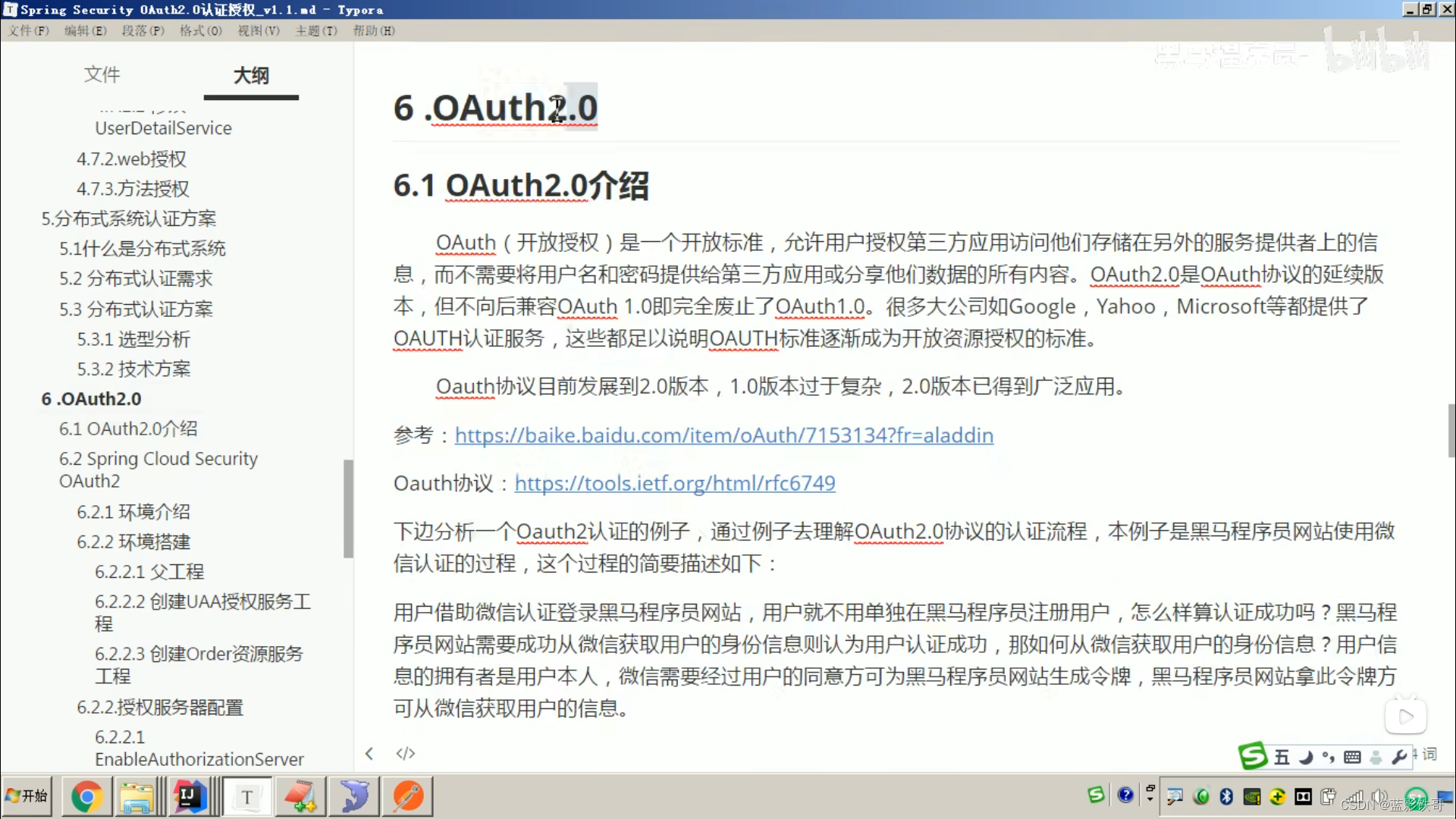This screenshot has height=819, width=1456.
Task: Open the Postman taskbar icon
Action: 408,796
